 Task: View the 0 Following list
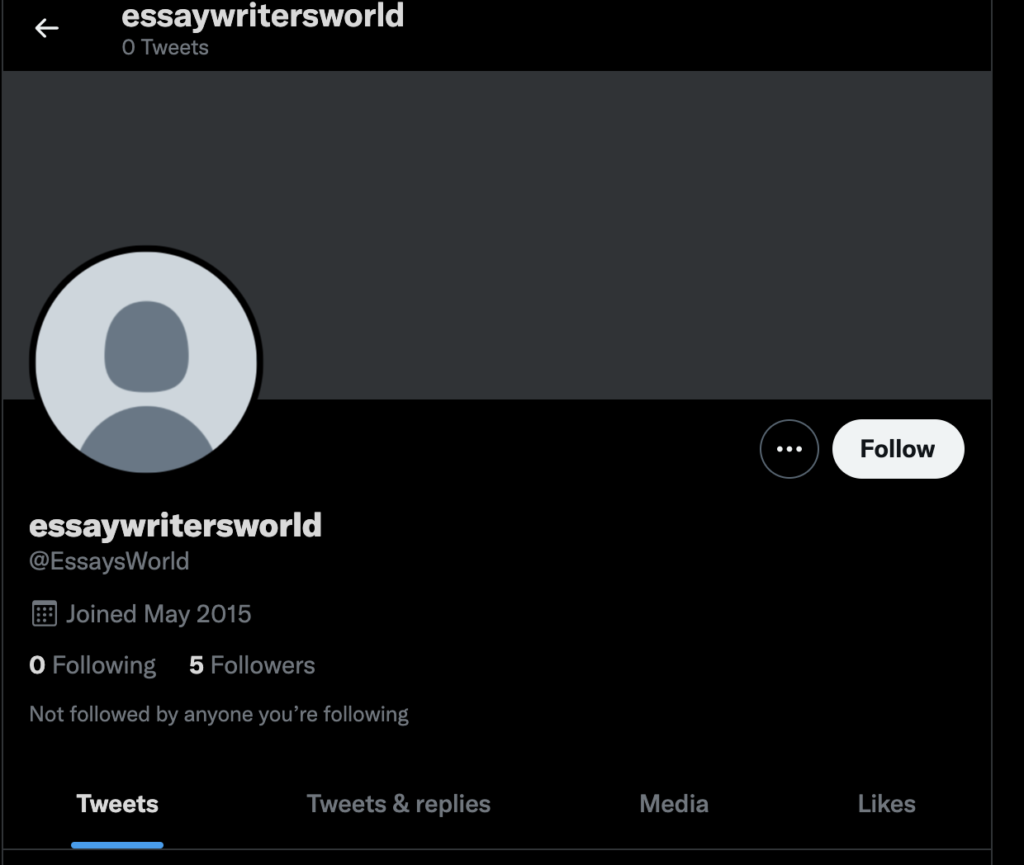point(92,665)
